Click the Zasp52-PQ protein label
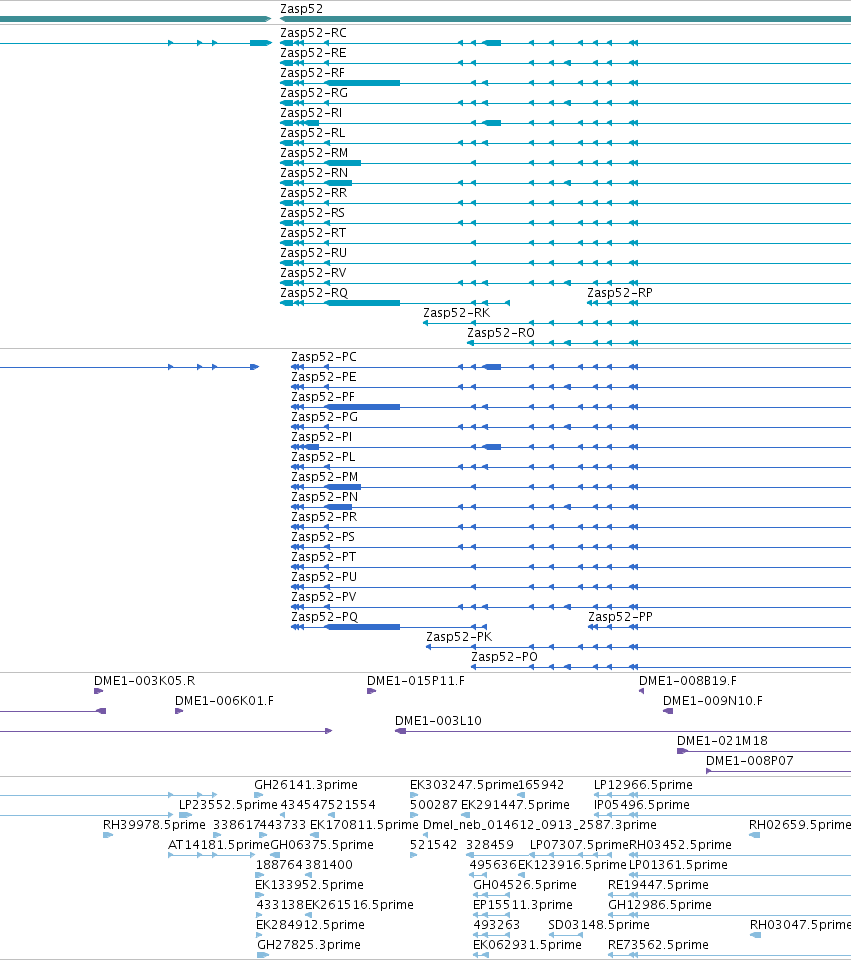This screenshot has width=851, height=960. pyautogui.click(x=324, y=617)
